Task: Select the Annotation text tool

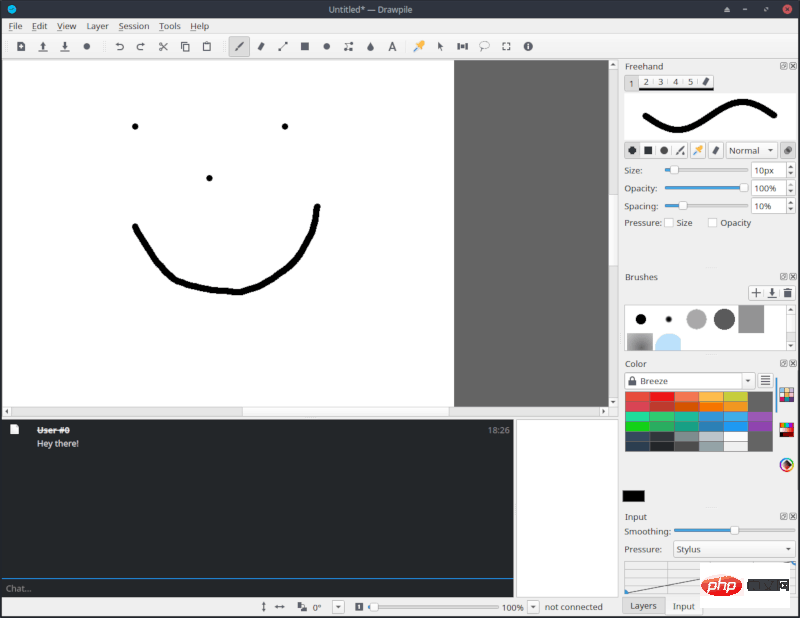Action: coord(392,46)
